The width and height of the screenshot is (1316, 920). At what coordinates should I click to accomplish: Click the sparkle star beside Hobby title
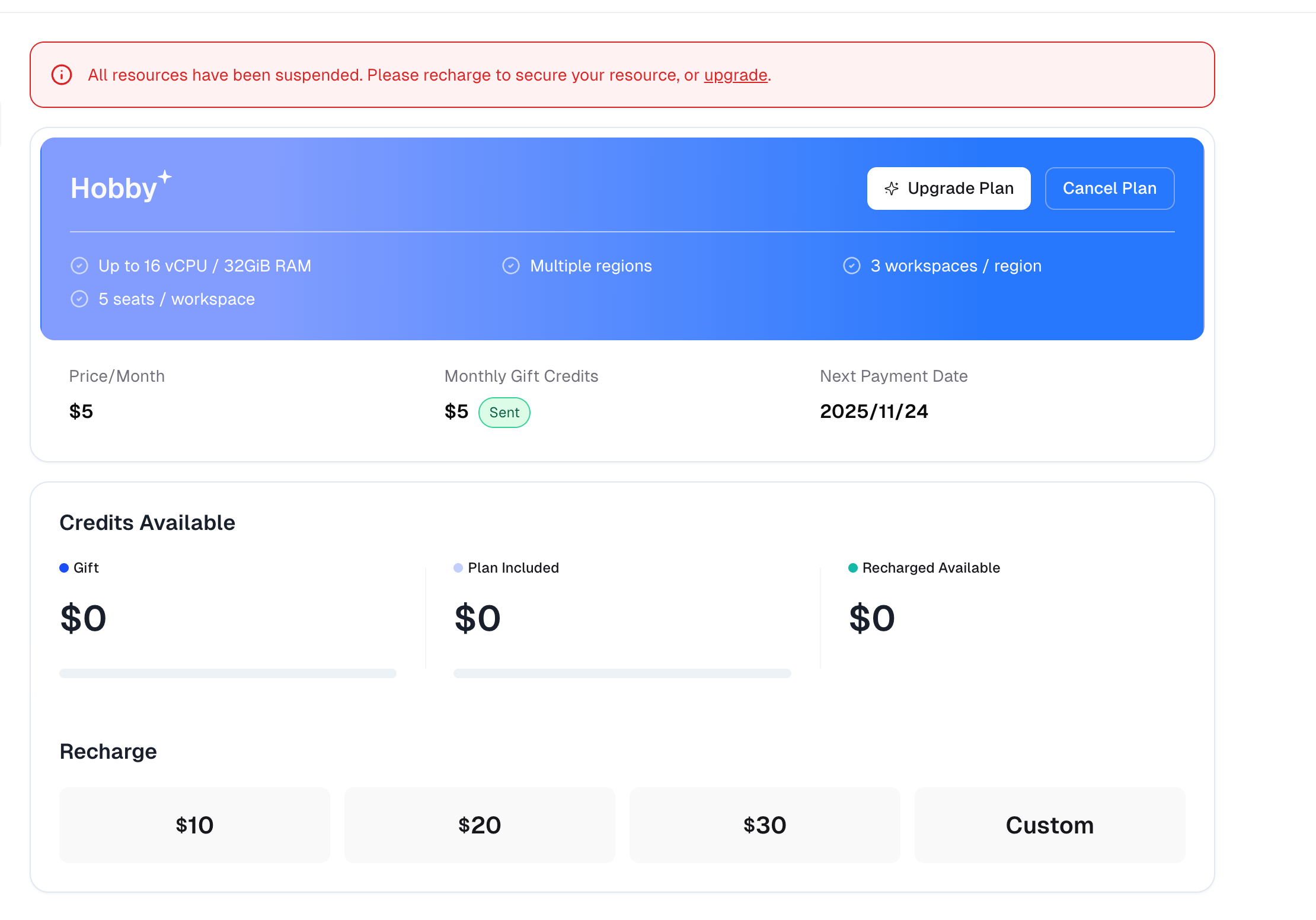pyautogui.click(x=165, y=177)
